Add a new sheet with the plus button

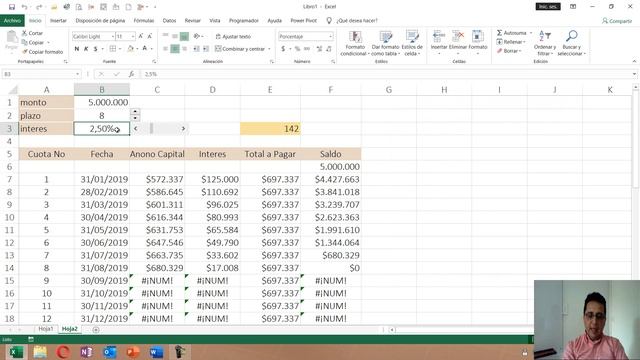tap(96, 329)
